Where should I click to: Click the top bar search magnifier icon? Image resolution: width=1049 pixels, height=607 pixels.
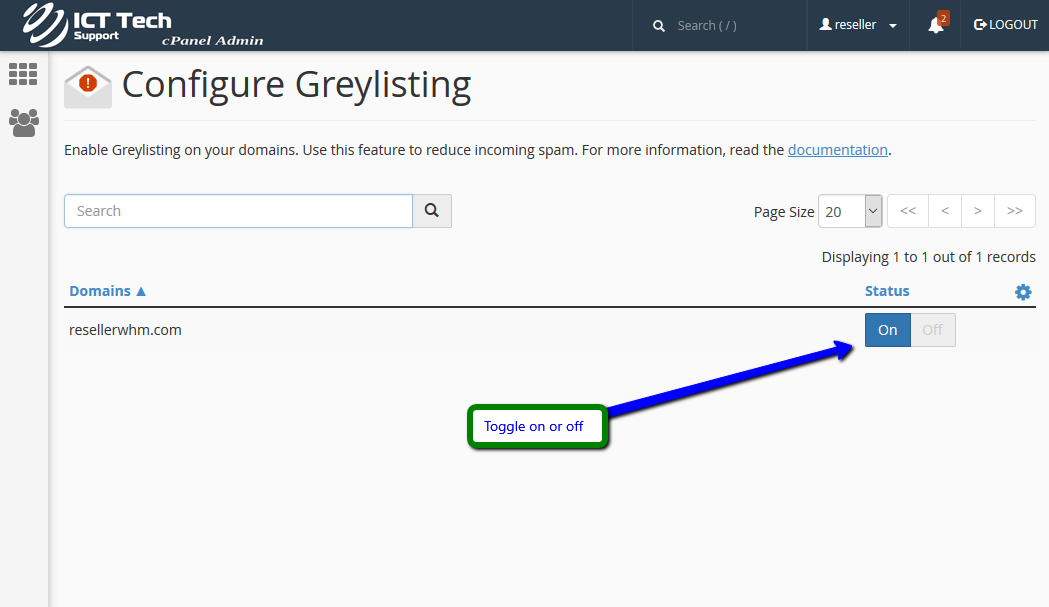[x=659, y=26]
